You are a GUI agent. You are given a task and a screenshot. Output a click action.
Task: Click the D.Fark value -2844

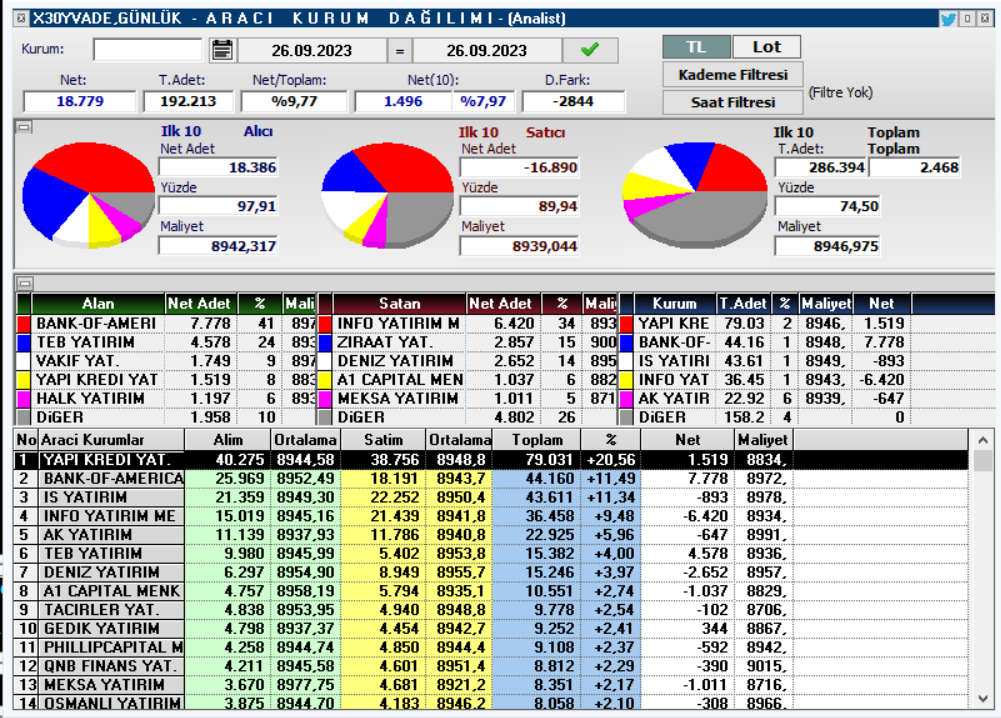(573, 101)
